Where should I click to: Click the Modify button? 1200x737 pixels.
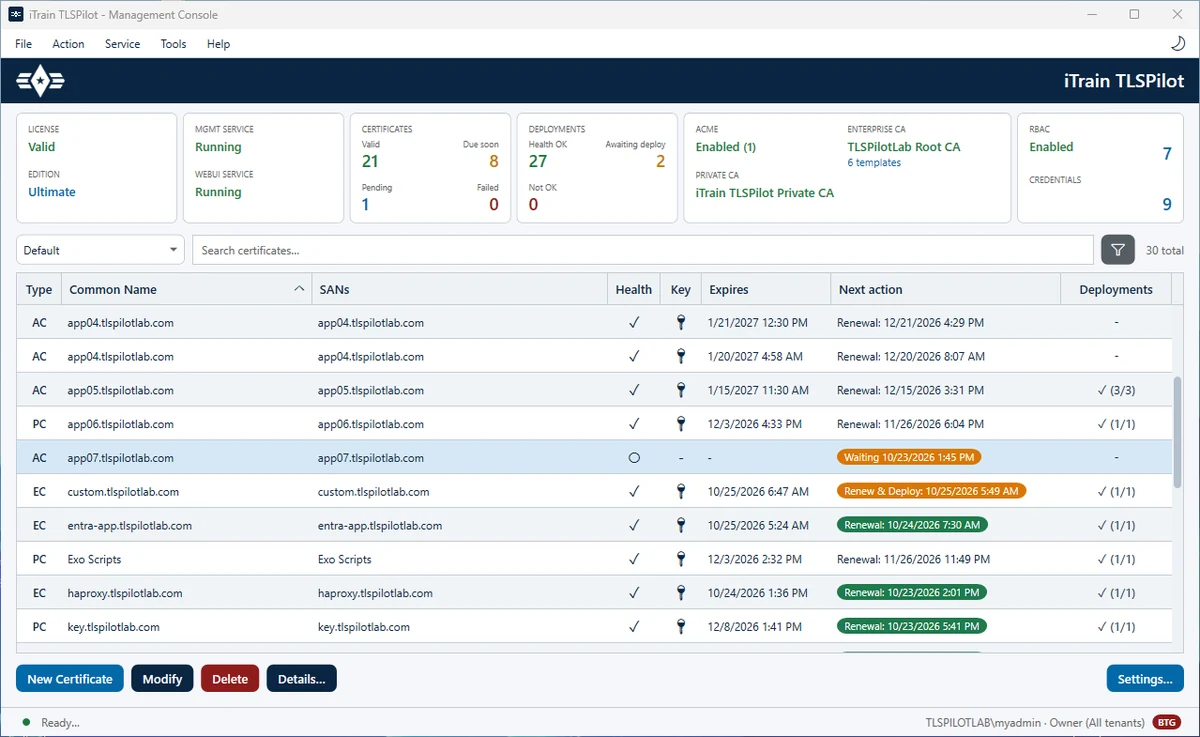point(162,678)
